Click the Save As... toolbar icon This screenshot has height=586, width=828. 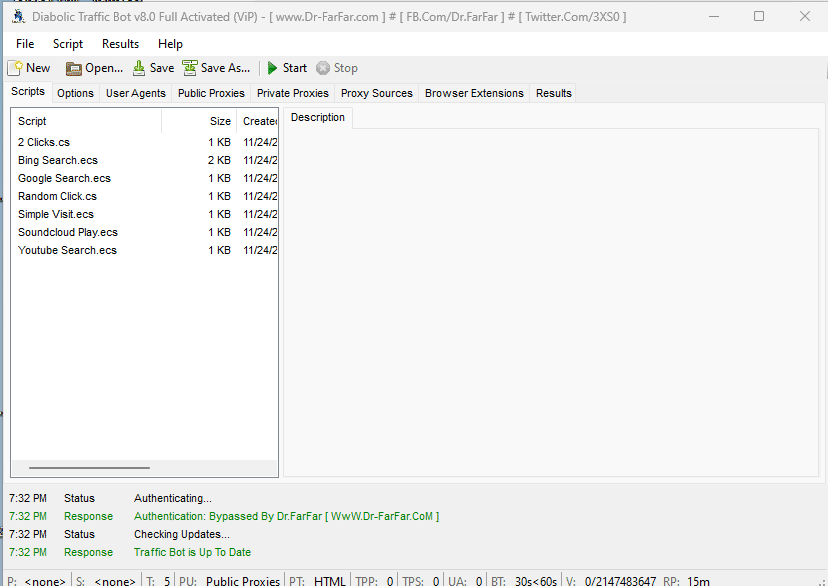(190, 68)
